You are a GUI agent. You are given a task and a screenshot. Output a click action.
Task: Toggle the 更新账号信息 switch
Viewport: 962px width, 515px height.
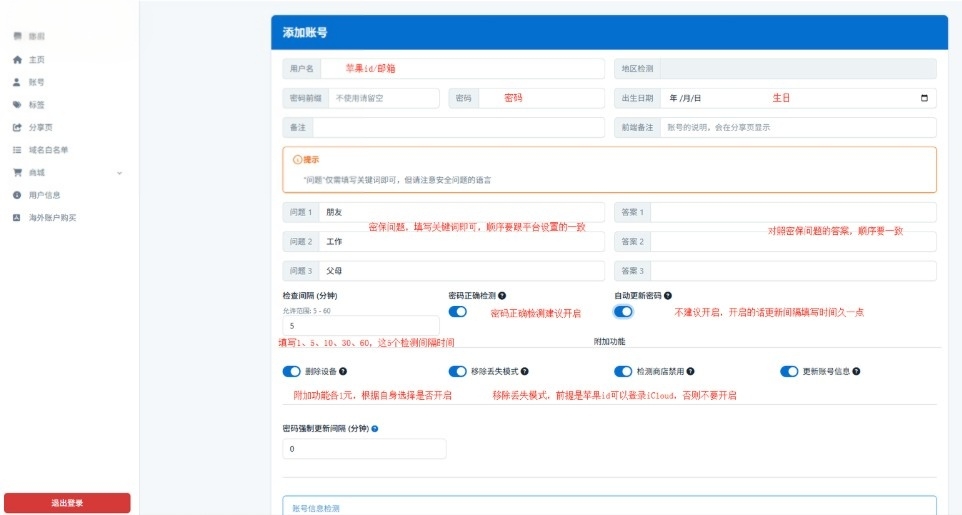[x=789, y=371]
